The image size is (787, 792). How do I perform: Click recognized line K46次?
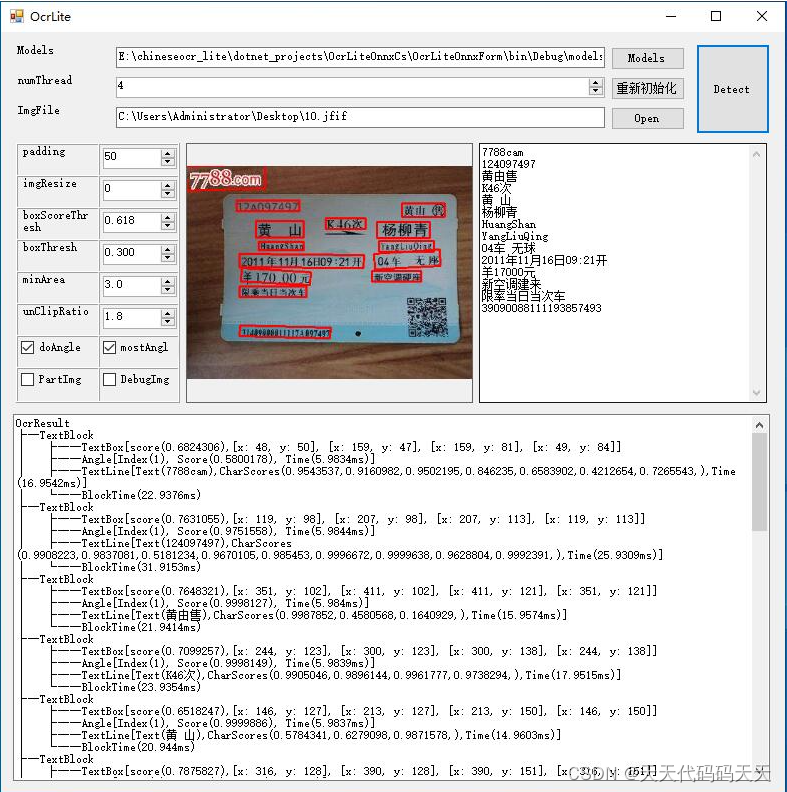tap(497, 188)
